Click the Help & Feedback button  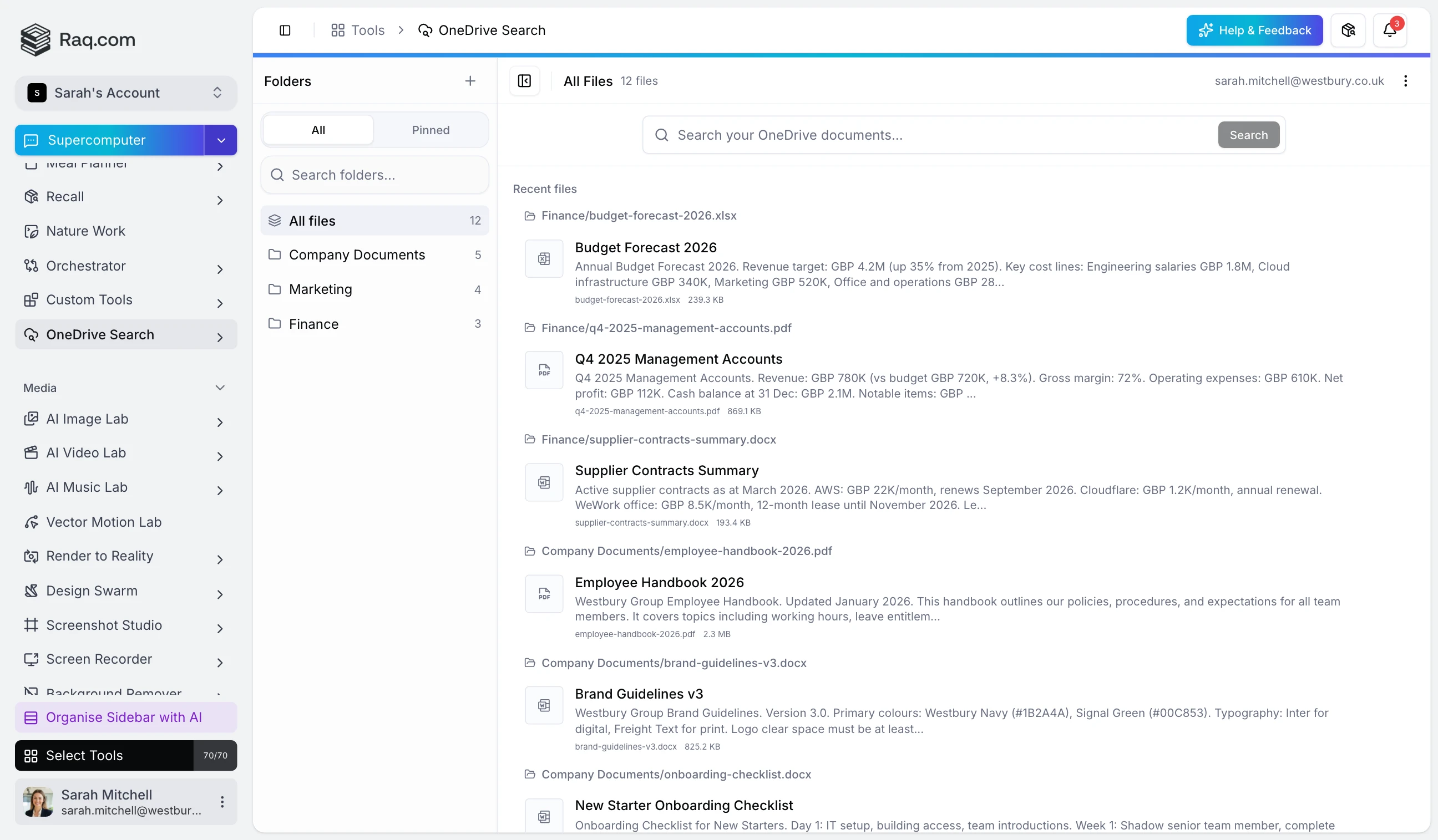[x=1254, y=30]
